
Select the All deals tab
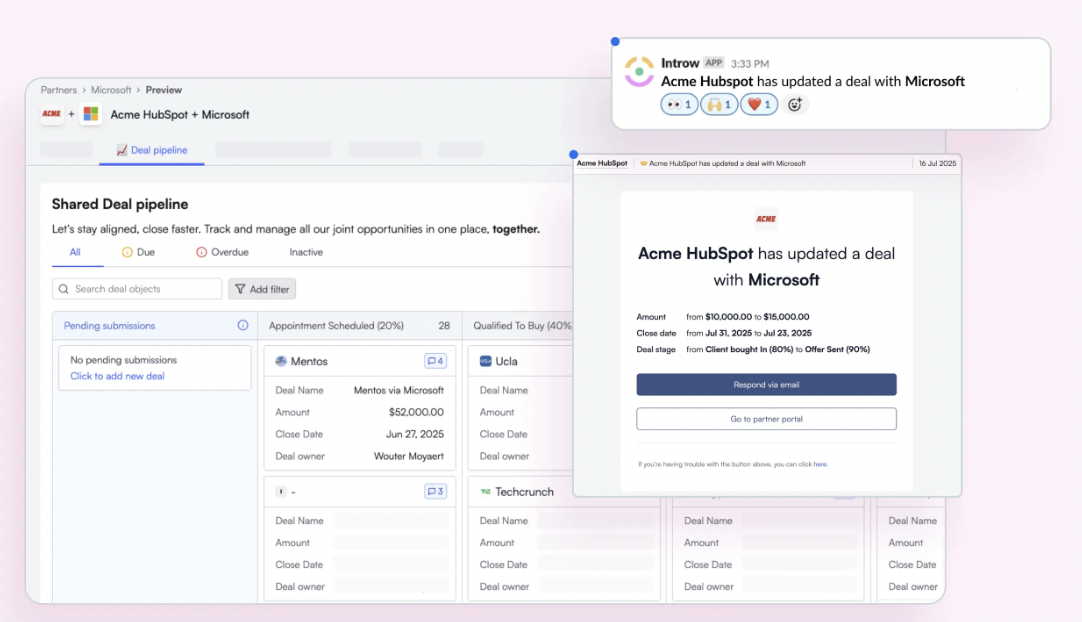pyautogui.click(x=75, y=252)
